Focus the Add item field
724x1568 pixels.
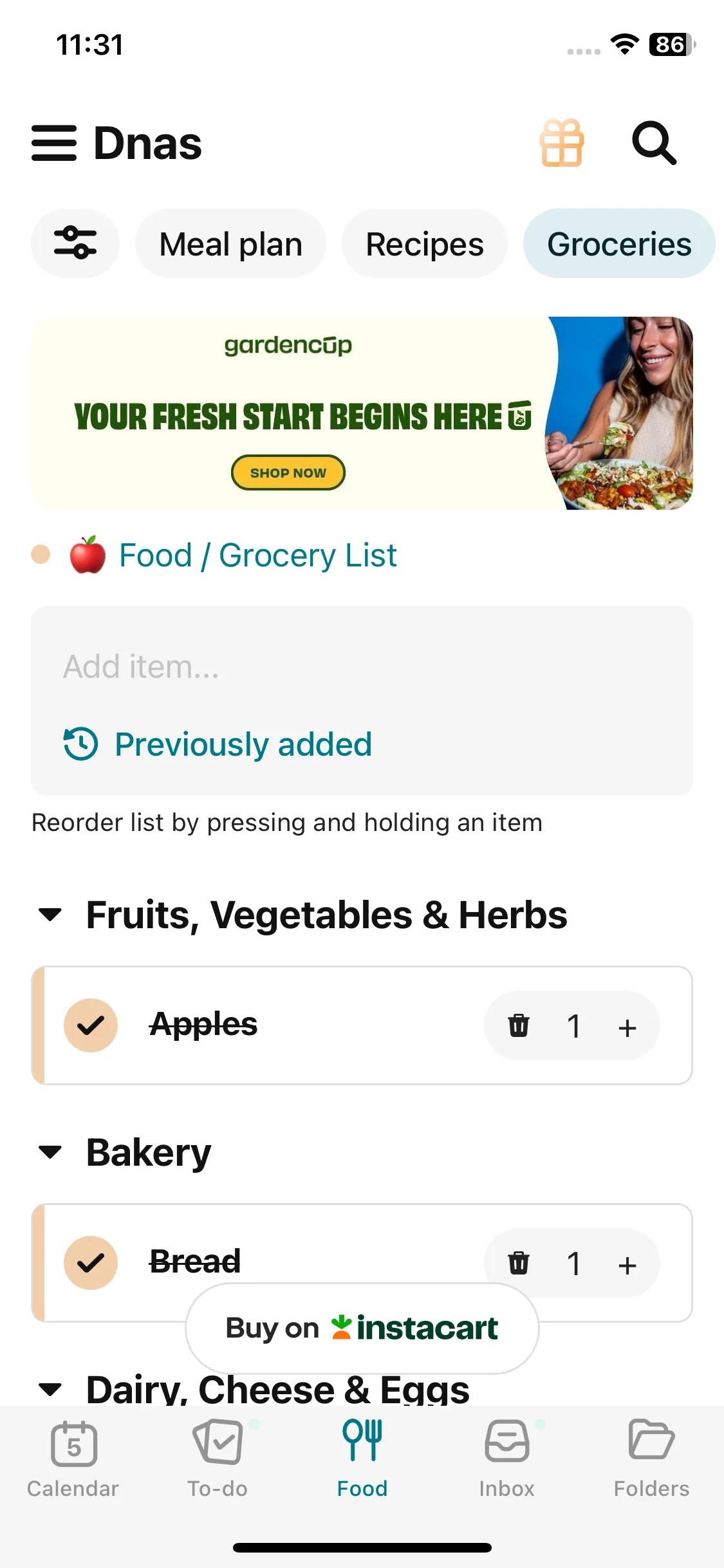tap(360, 667)
